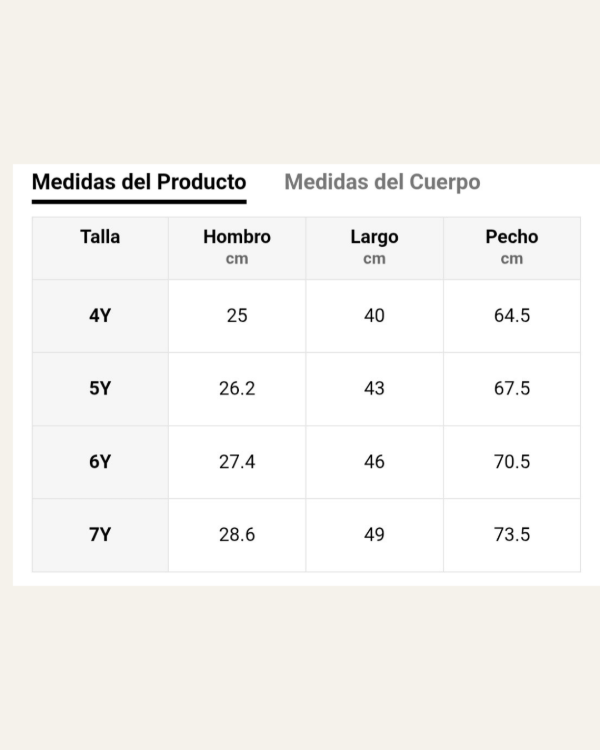Viewport: 600px width, 750px height.
Task: Click the Talla column header
Action: [x=100, y=237]
